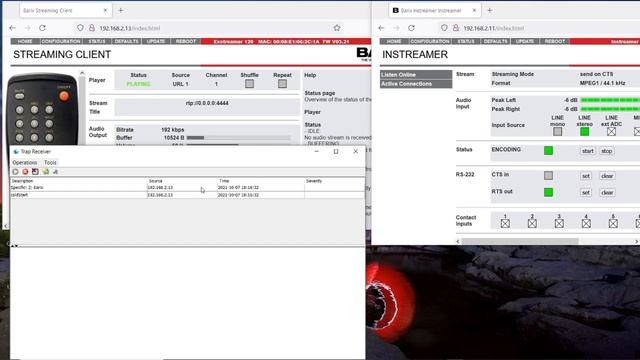Open REBOOT in Instreamer nav bar
Screen dimensions: 640x360
click(555, 41)
